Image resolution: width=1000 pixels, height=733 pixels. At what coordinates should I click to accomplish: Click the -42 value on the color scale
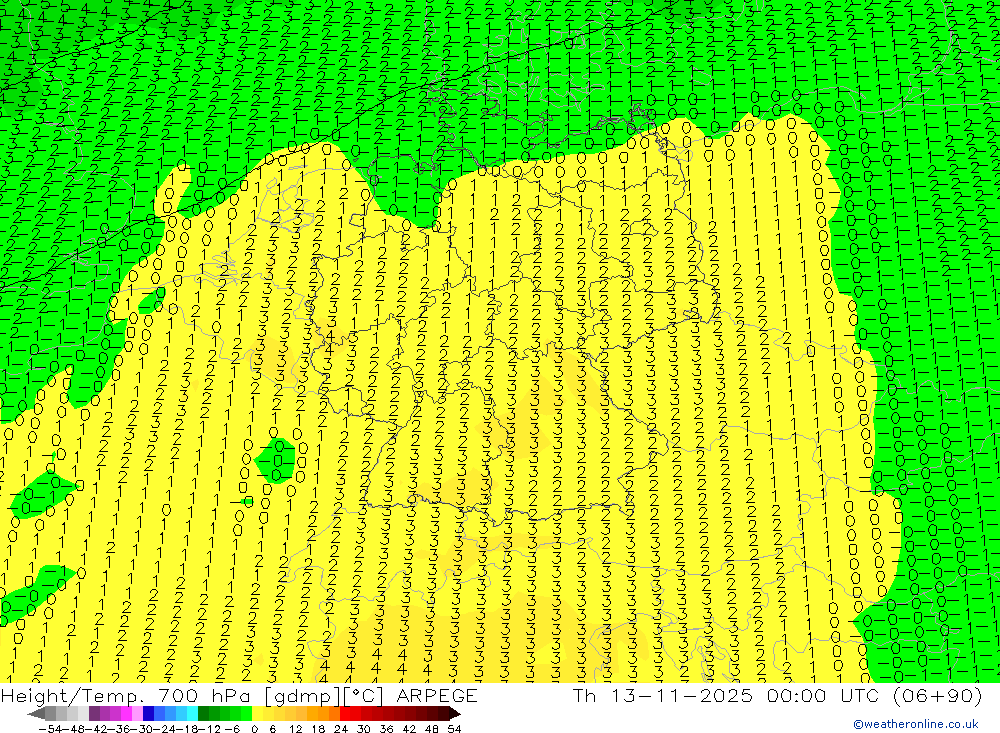coord(98,729)
